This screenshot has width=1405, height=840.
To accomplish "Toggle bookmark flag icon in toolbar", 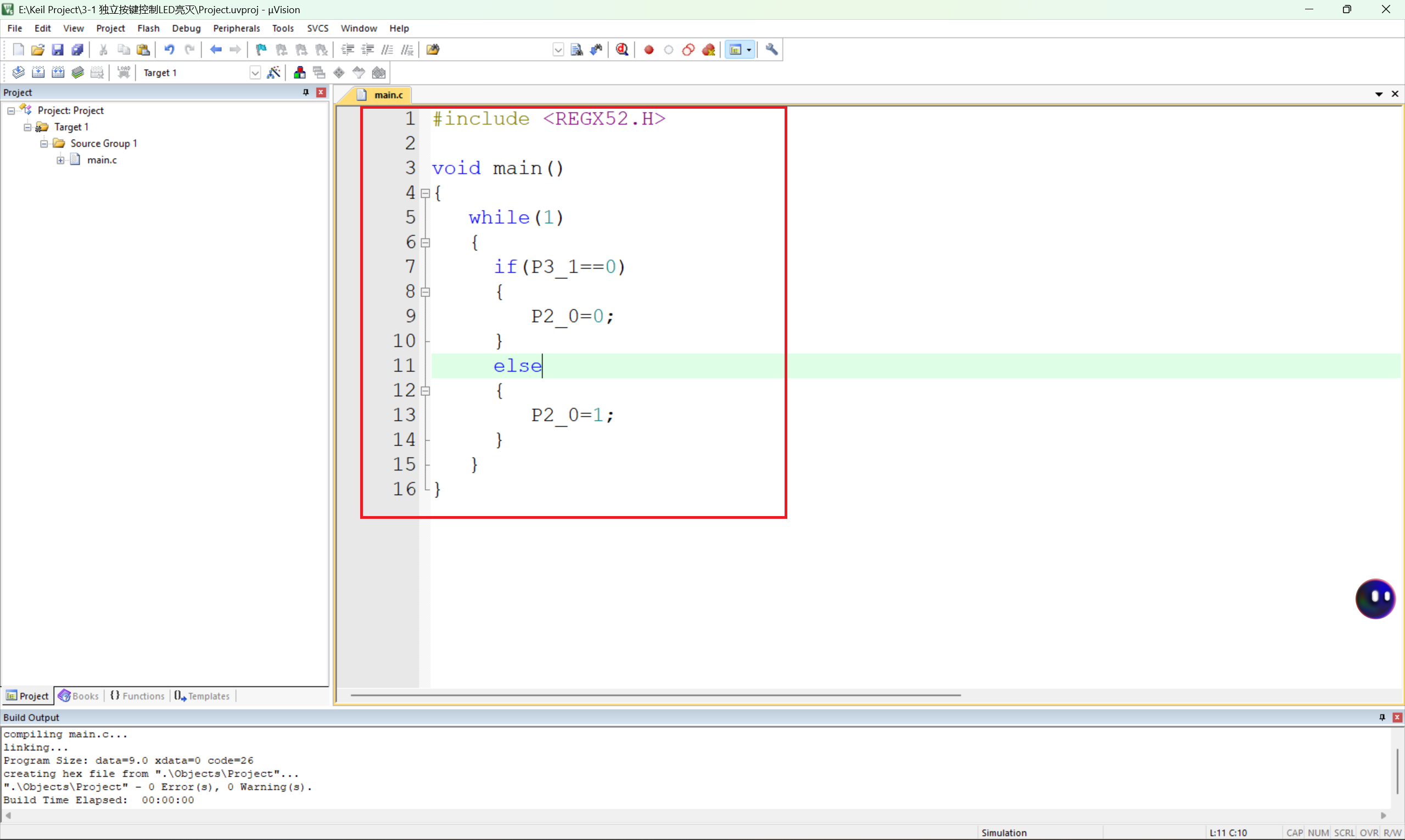I will [x=261, y=50].
